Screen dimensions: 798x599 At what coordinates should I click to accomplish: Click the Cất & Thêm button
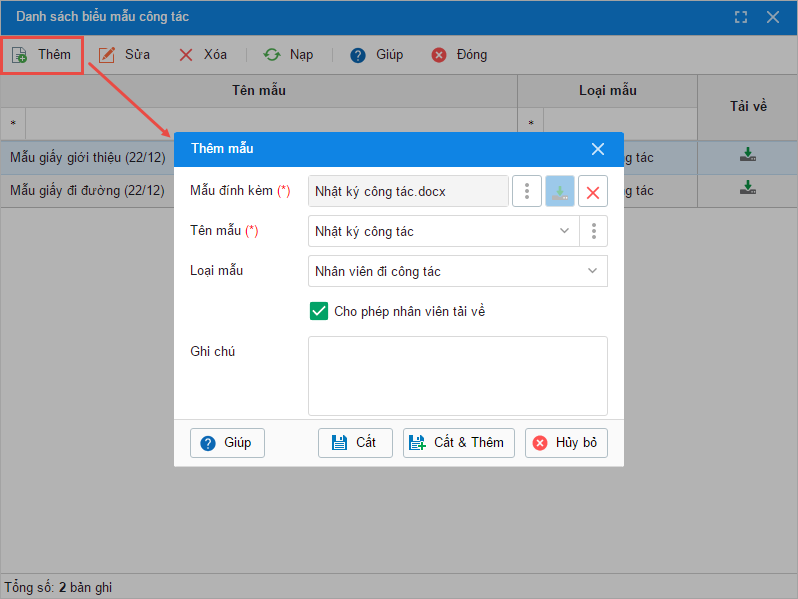(459, 442)
